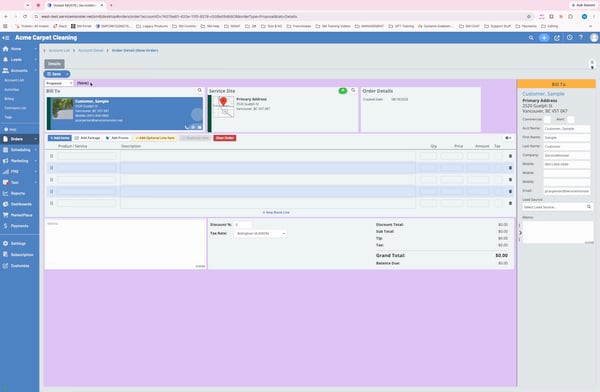600x392 pixels.
Task: Go to Account List breadcrumb
Action: [59, 51]
